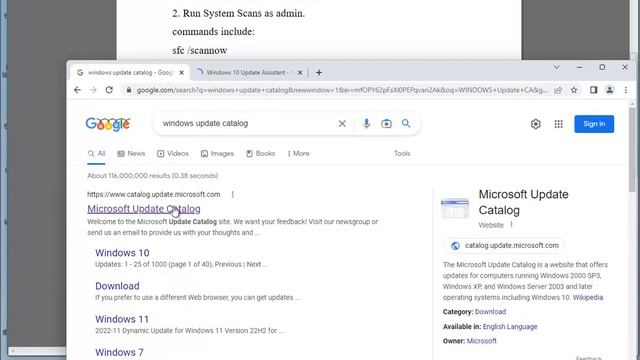Switch to Images results

point(217,154)
